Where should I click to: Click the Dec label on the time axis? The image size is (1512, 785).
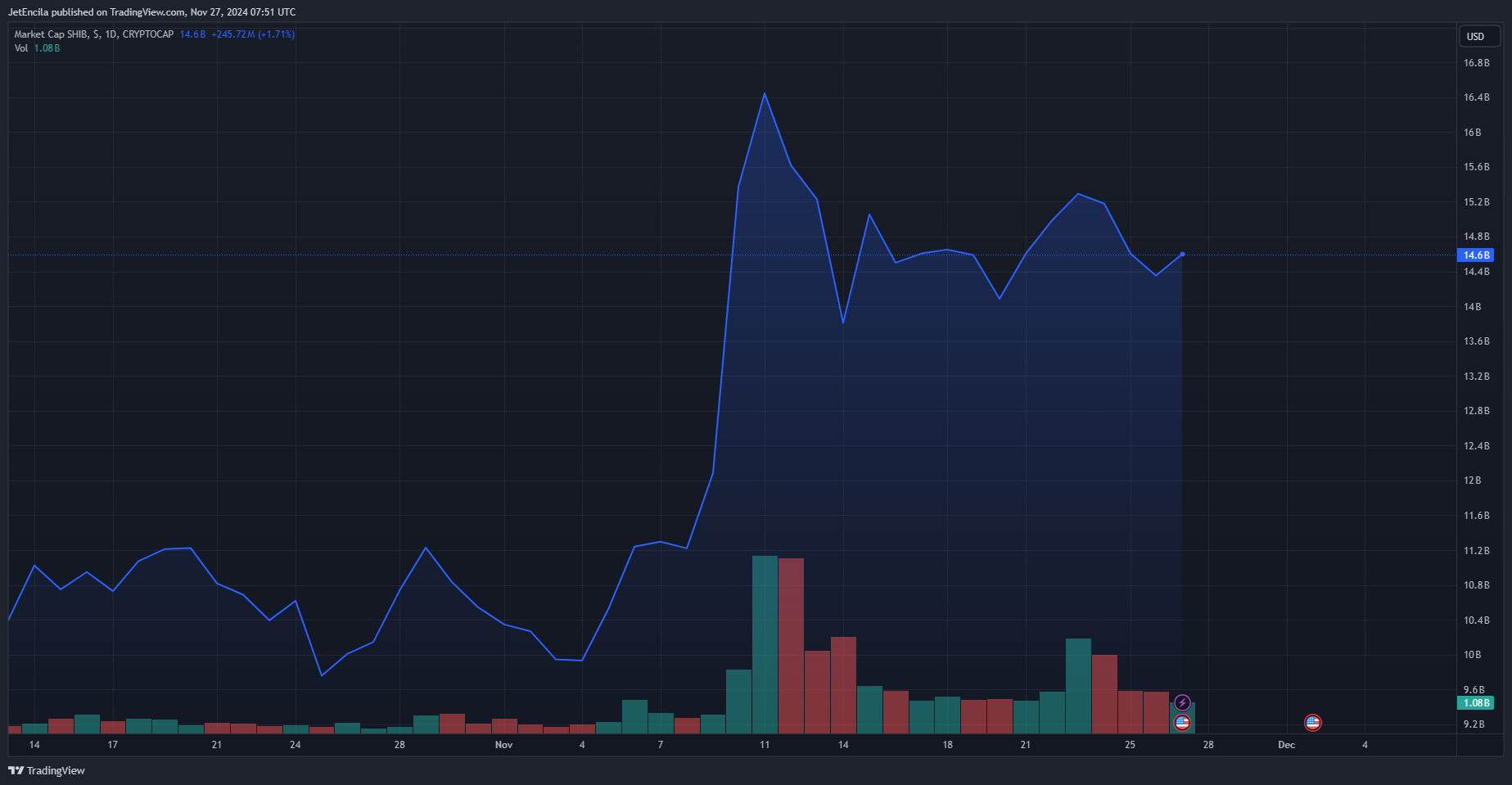pyautogui.click(x=1286, y=745)
